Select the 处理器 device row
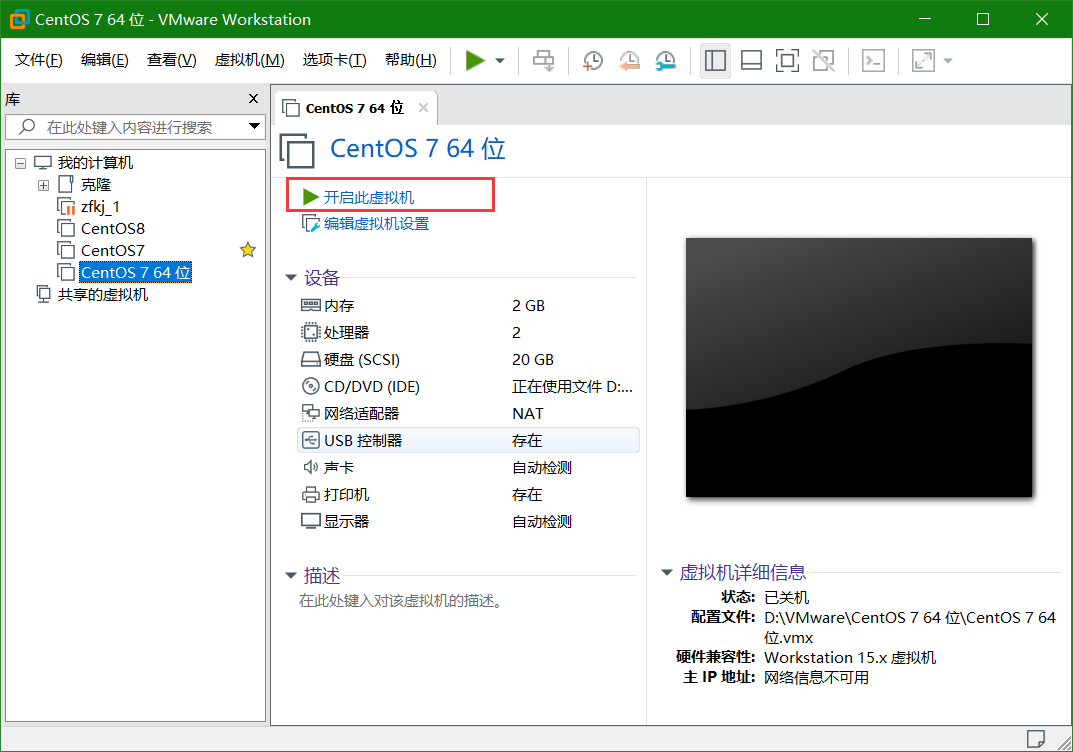Screen dimensions: 1073x752 coord(469,333)
